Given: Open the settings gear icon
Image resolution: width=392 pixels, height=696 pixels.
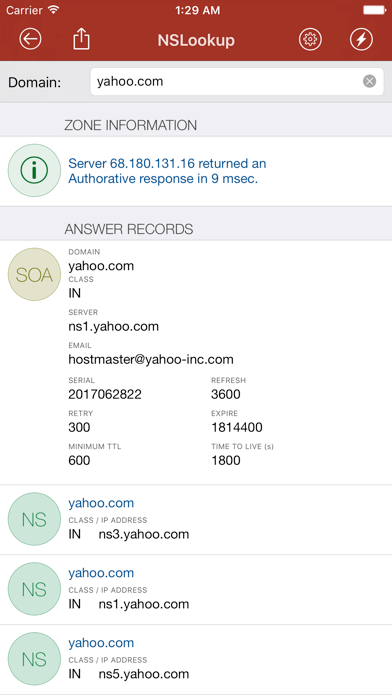Looking at the screenshot, I should [310, 39].
